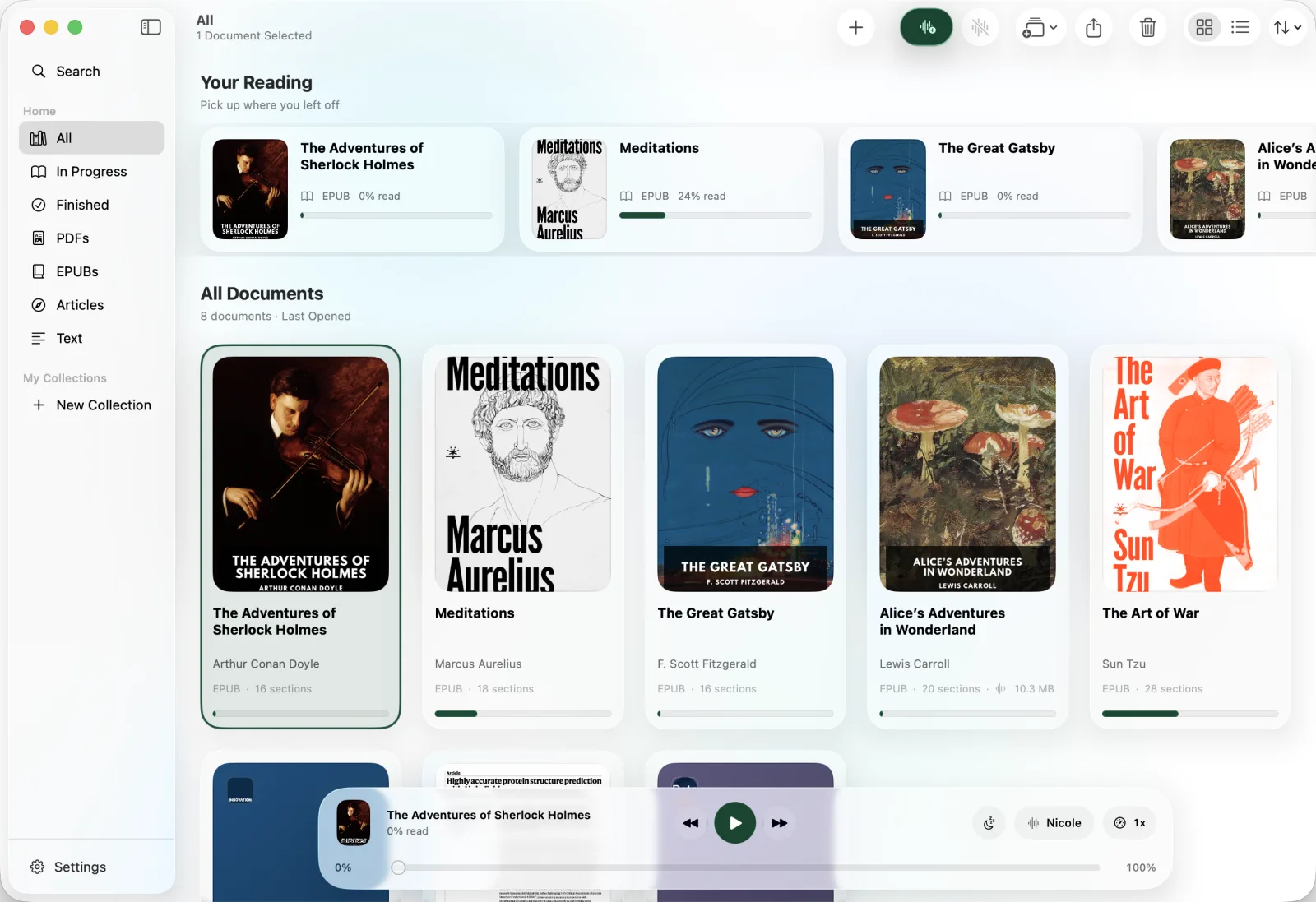Screen dimensions: 1316x902
Task: Show PDFs in the sidebar
Action: pyautogui.click(x=91, y=238)
